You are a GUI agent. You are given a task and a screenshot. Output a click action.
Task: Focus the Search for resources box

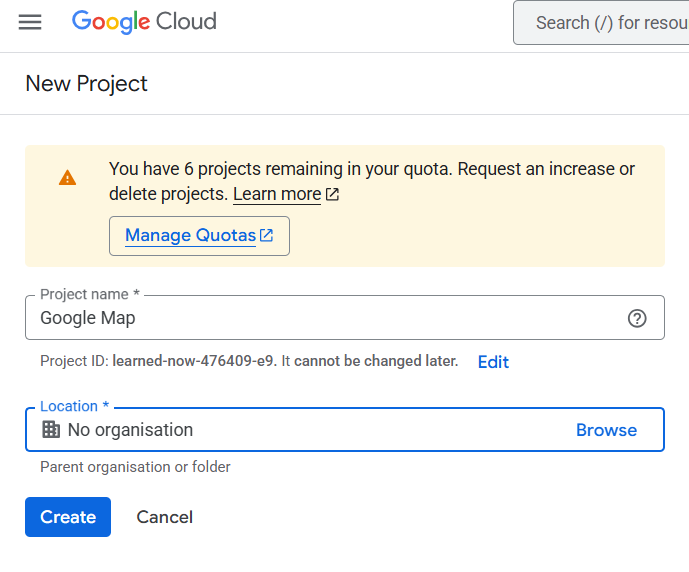click(x=601, y=22)
